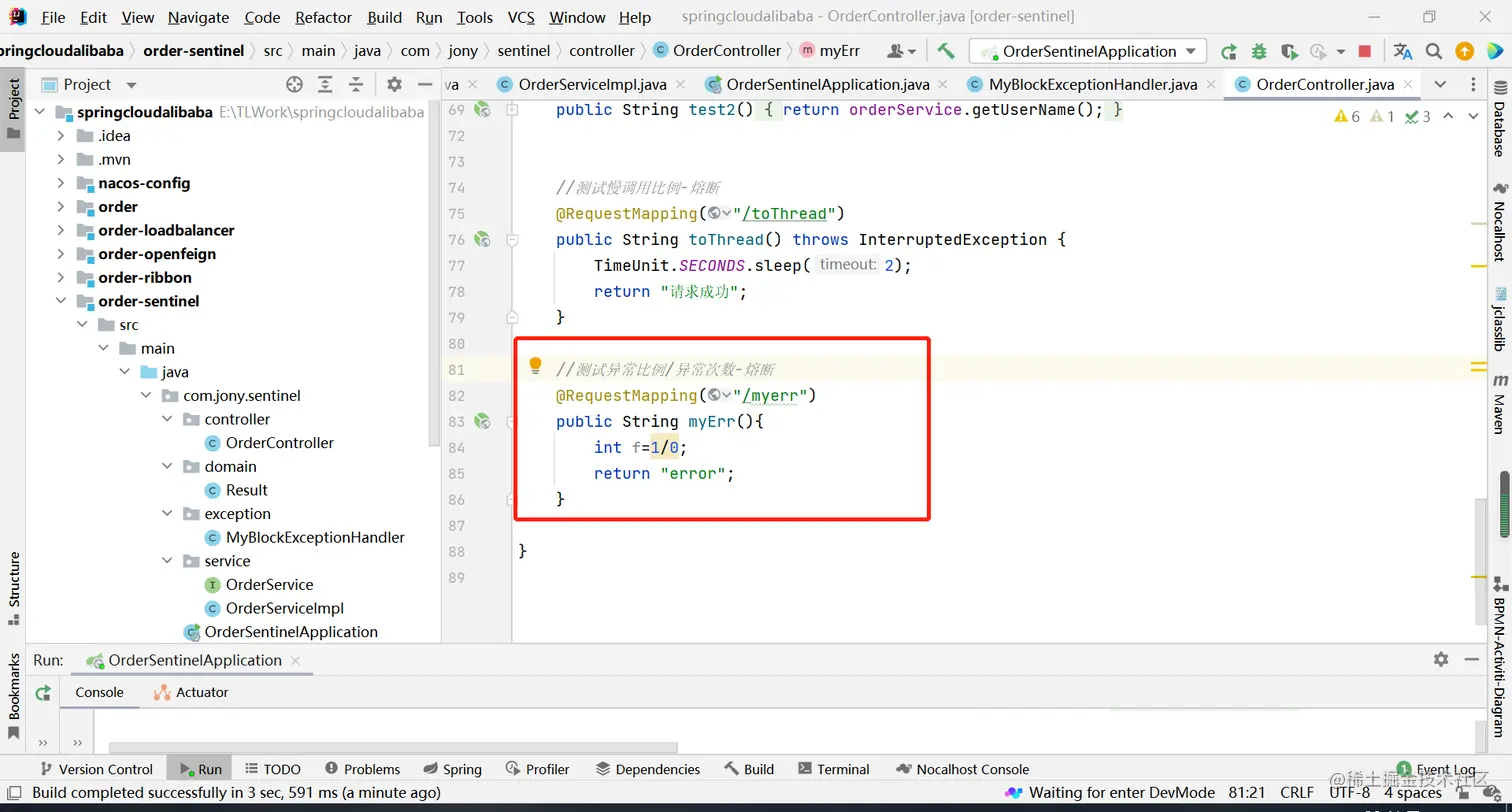Screen dimensions: 1512x812
Task: Click the intention lightbulb on line 81
Action: (535, 366)
